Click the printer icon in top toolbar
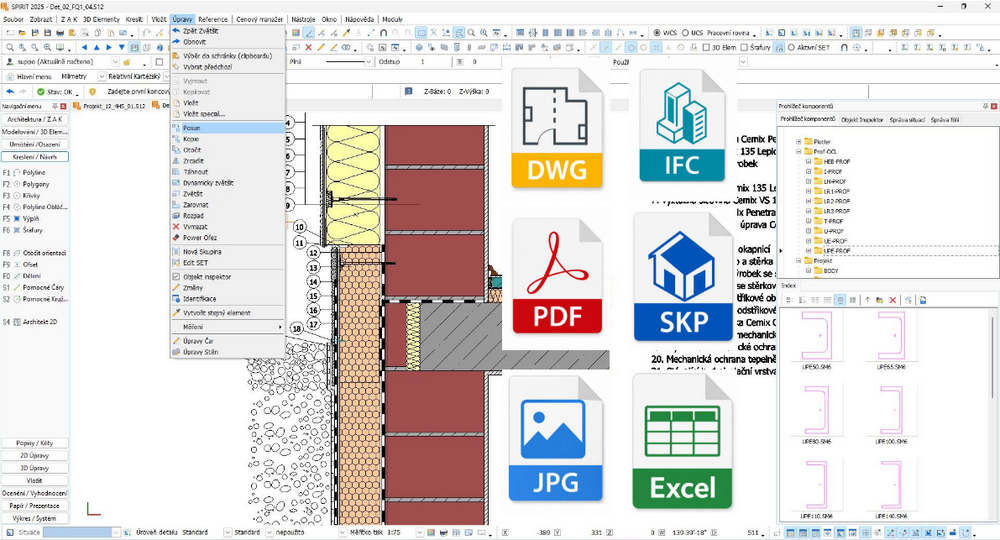The height and width of the screenshot is (540, 1000). pos(61,33)
